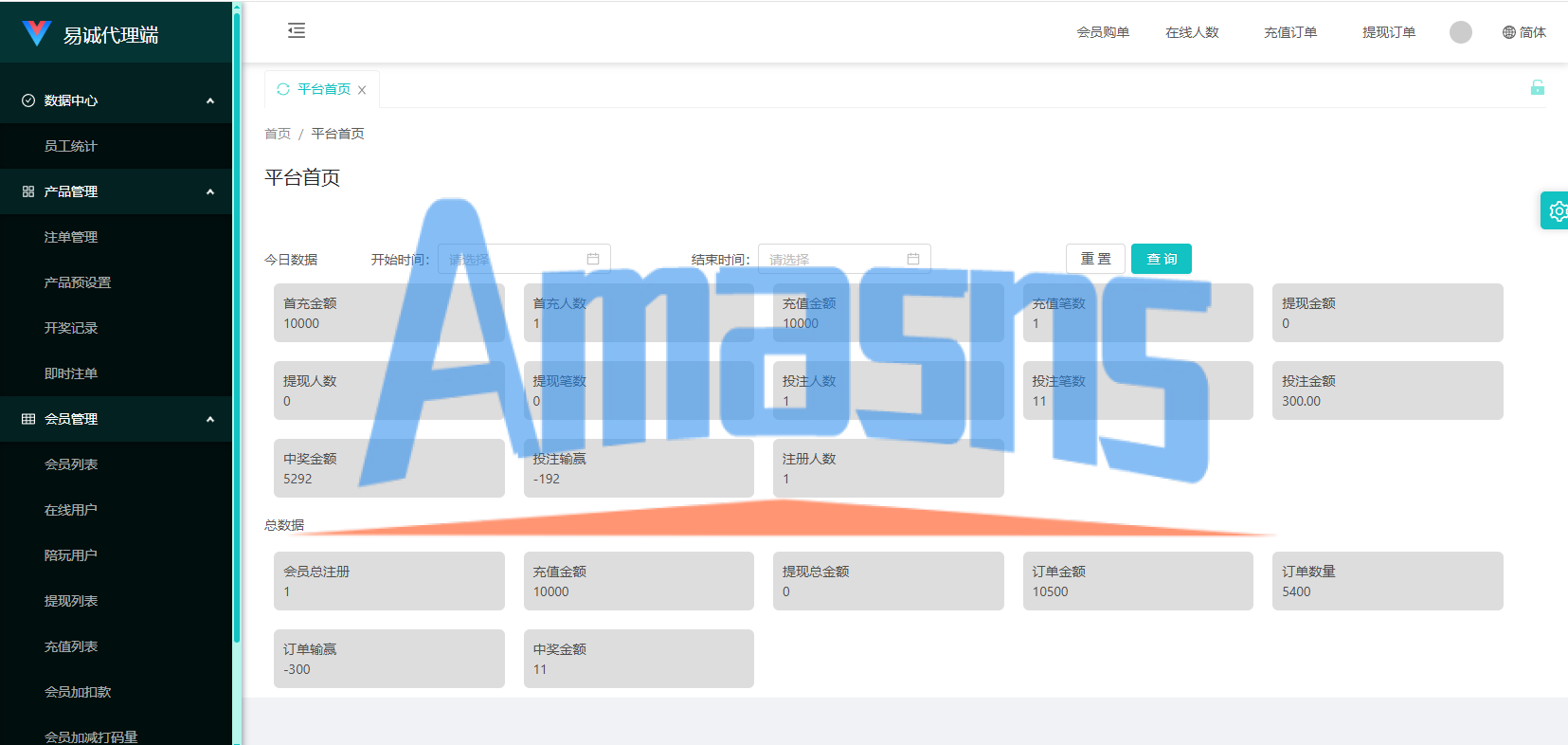The image size is (1568, 745).
Task: Focus the 结束时间 date input
Action: tap(844, 259)
